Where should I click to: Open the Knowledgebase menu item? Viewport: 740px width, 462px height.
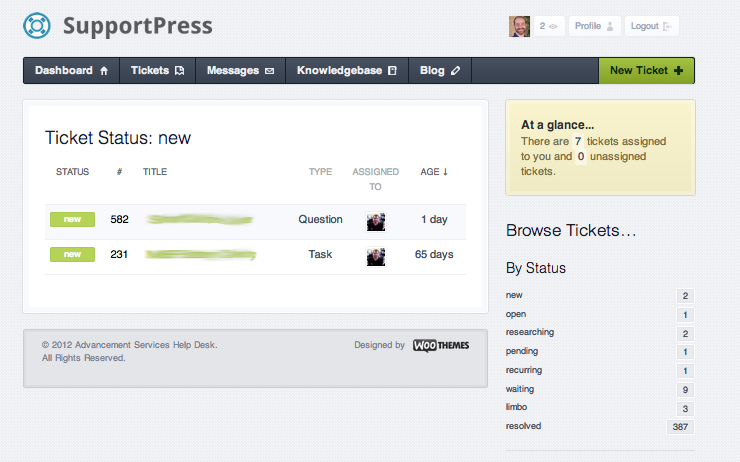tap(346, 70)
